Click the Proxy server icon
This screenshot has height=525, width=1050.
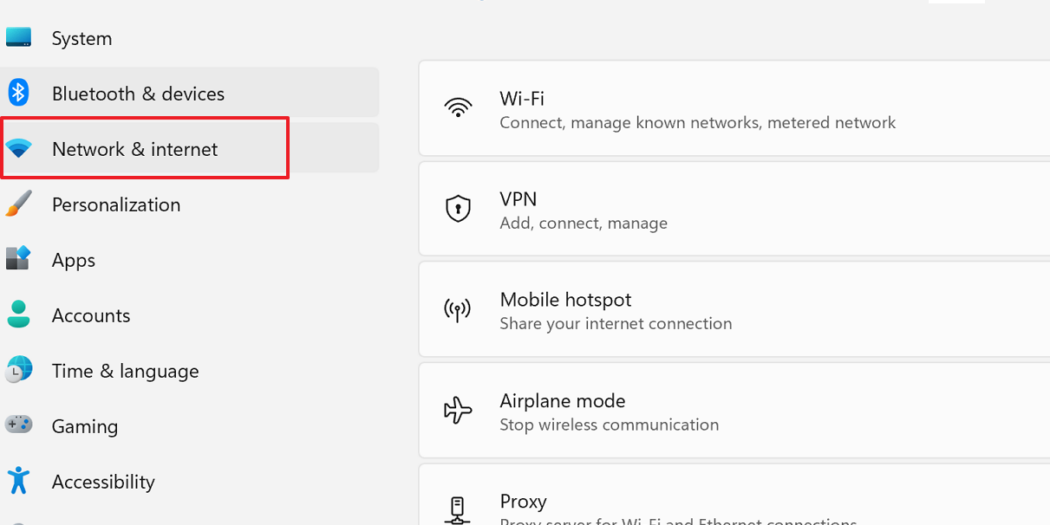[x=458, y=509]
